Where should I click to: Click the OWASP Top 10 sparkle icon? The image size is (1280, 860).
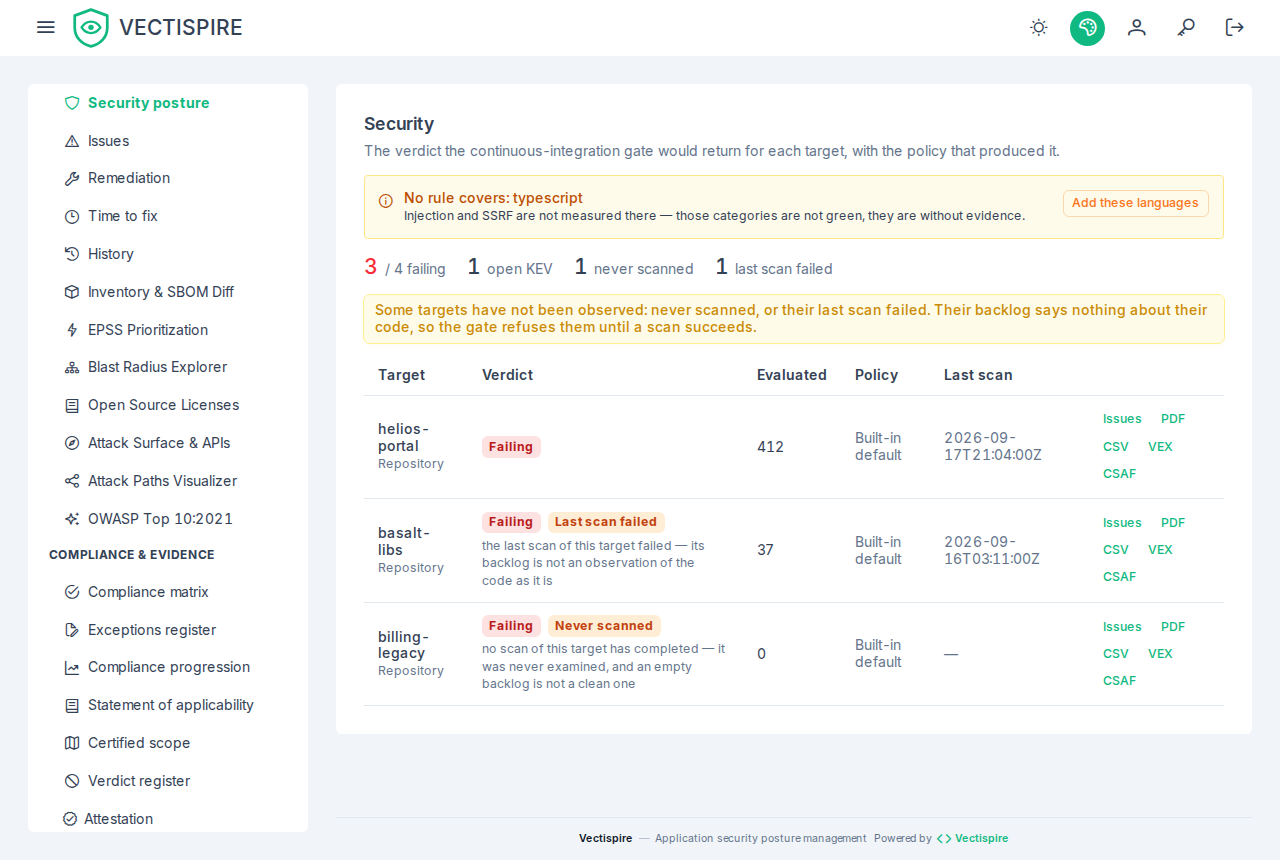tap(72, 519)
